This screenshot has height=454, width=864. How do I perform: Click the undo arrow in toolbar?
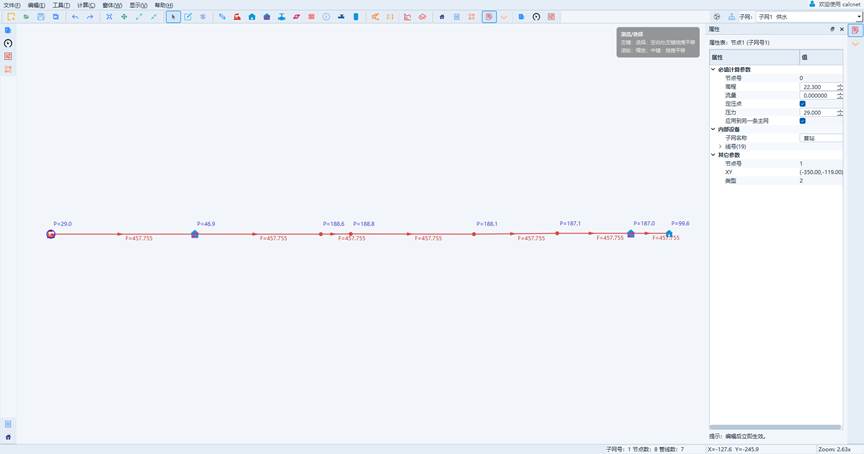click(x=75, y=17)
